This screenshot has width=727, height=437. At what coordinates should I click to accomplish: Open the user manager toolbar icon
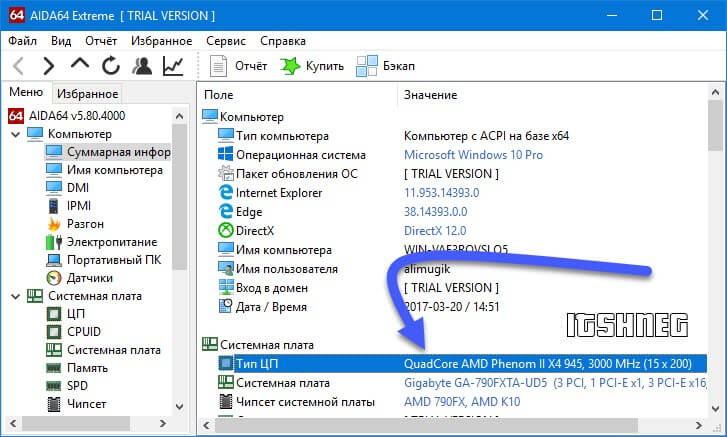142,66
